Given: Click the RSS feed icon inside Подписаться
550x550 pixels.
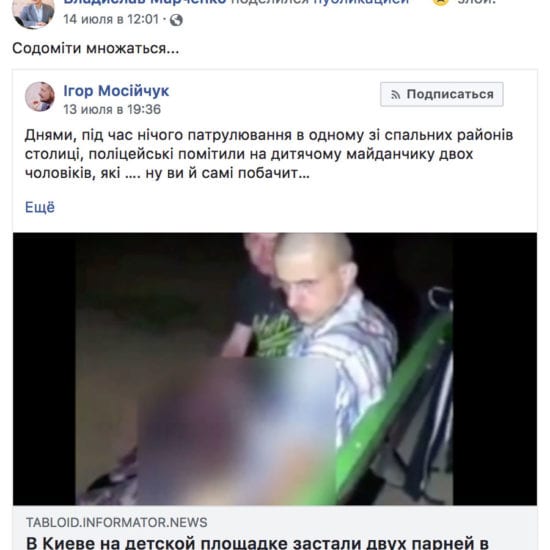Looking at the screenshot, I should click(x=396, y=95).
